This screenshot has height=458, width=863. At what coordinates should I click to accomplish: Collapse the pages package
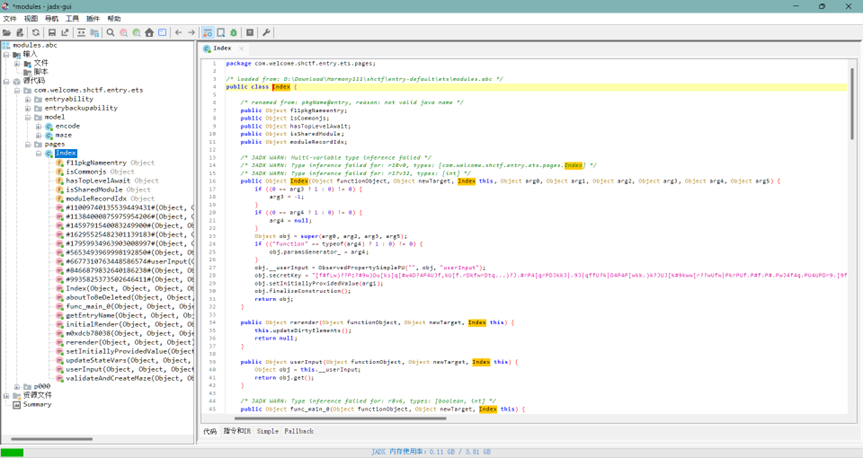pyautogui.click(x=28, y=144)
